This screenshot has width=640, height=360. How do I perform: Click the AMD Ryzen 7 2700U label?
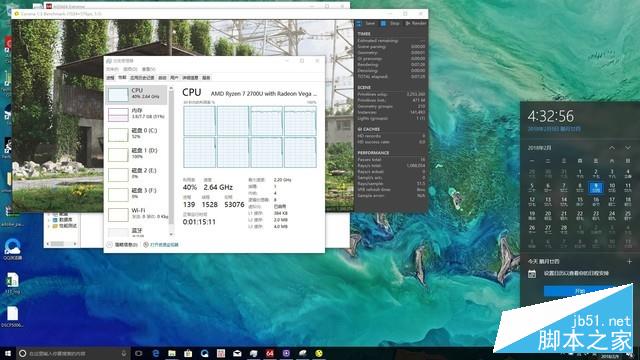(x=264, y=93)
